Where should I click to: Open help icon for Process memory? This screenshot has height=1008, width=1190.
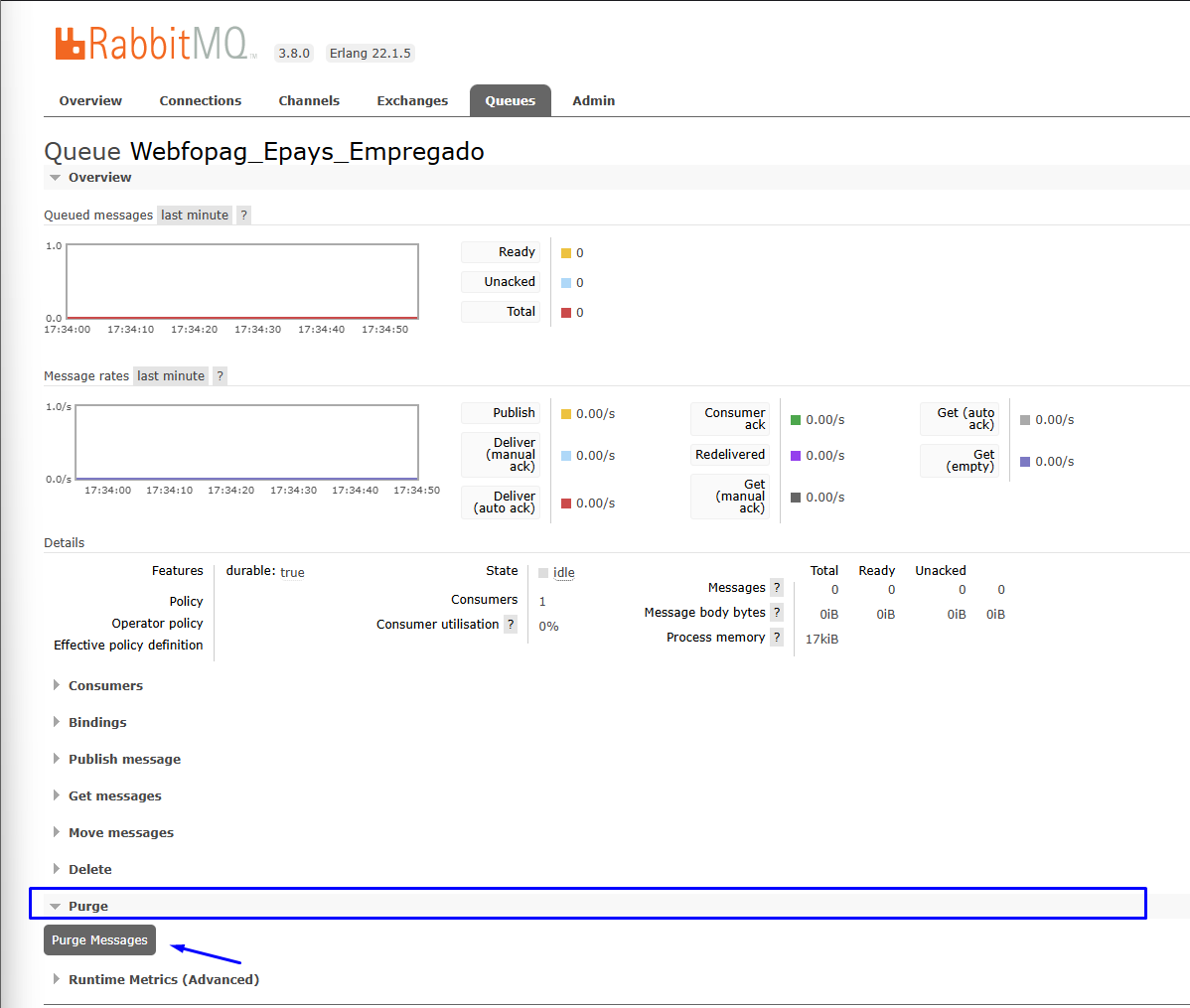[x=777, y=637]
